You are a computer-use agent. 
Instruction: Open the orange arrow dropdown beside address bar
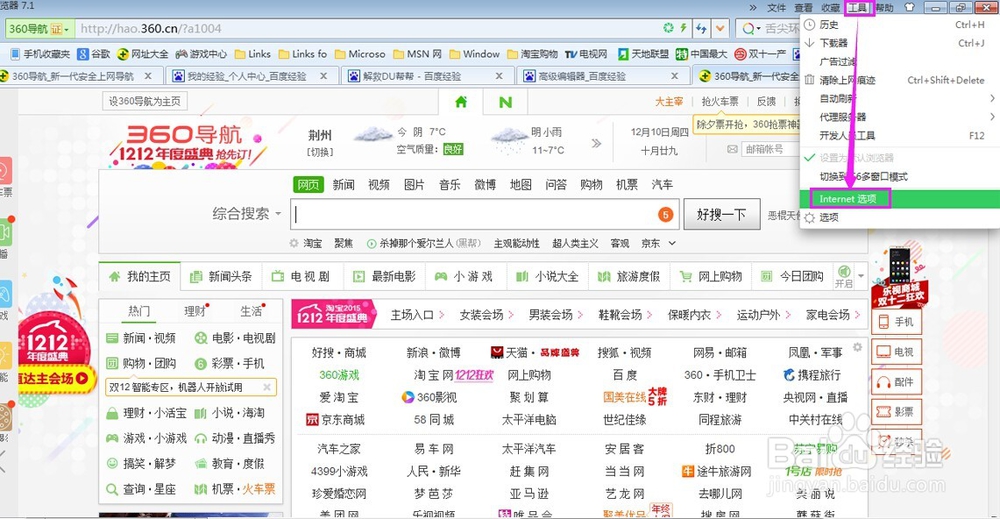tap(720, 28)
